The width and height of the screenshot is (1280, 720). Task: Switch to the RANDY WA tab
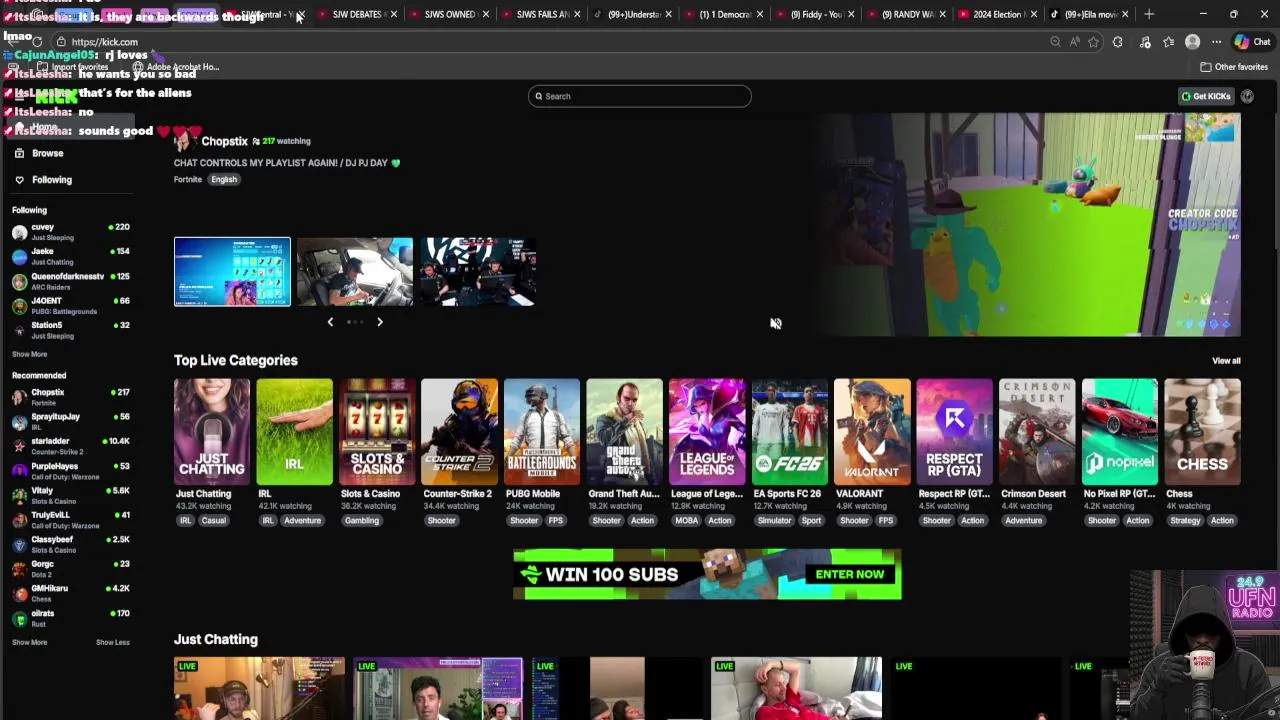tap(906, 14)
